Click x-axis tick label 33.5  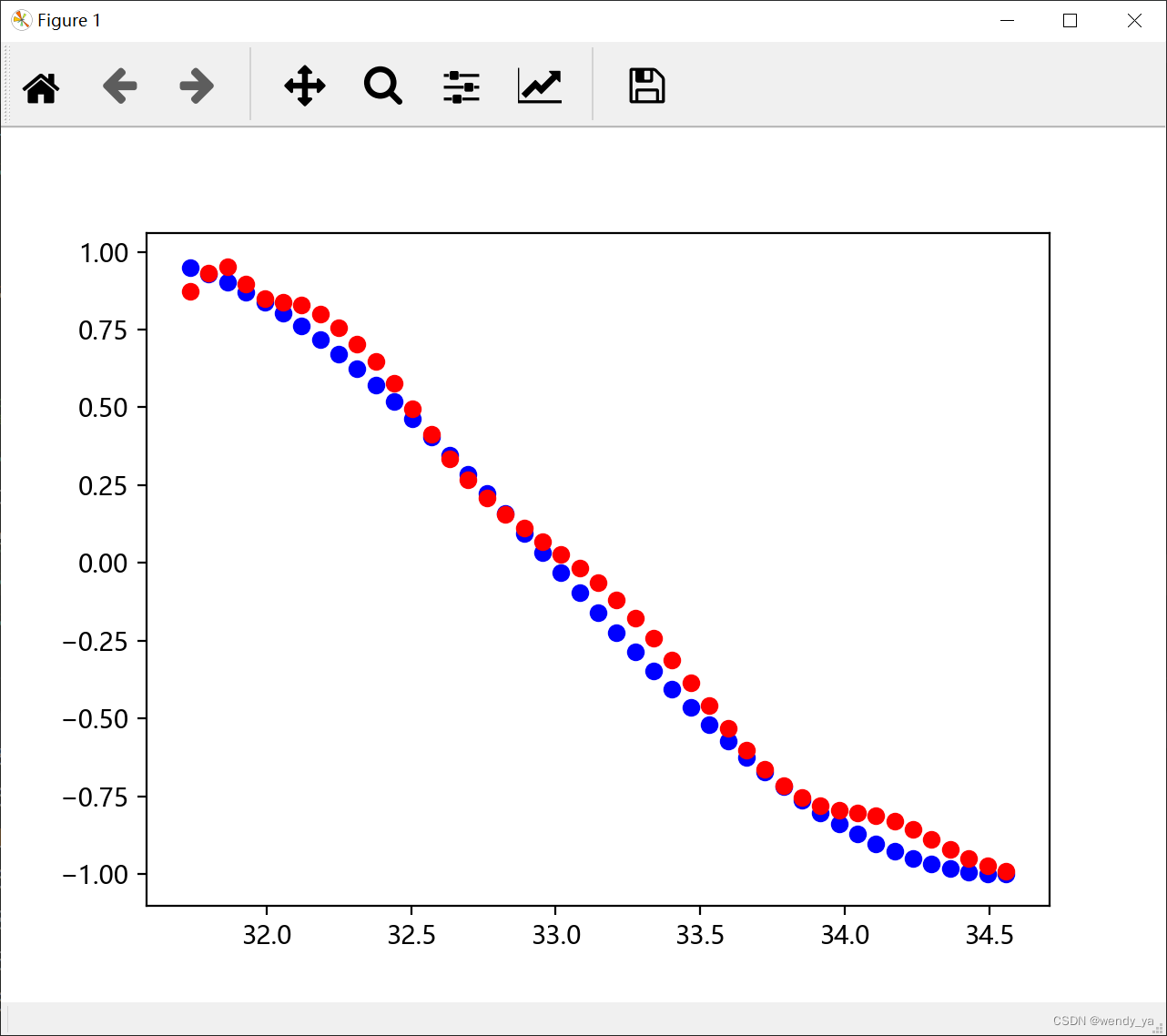pyautogui.click(x=700, y=935)
